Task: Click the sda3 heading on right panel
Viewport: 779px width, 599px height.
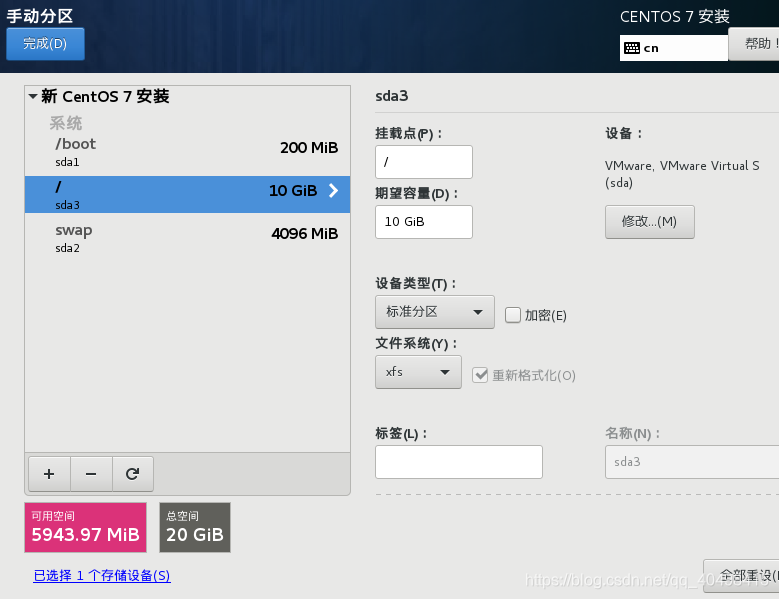Action: pos(391,96)
